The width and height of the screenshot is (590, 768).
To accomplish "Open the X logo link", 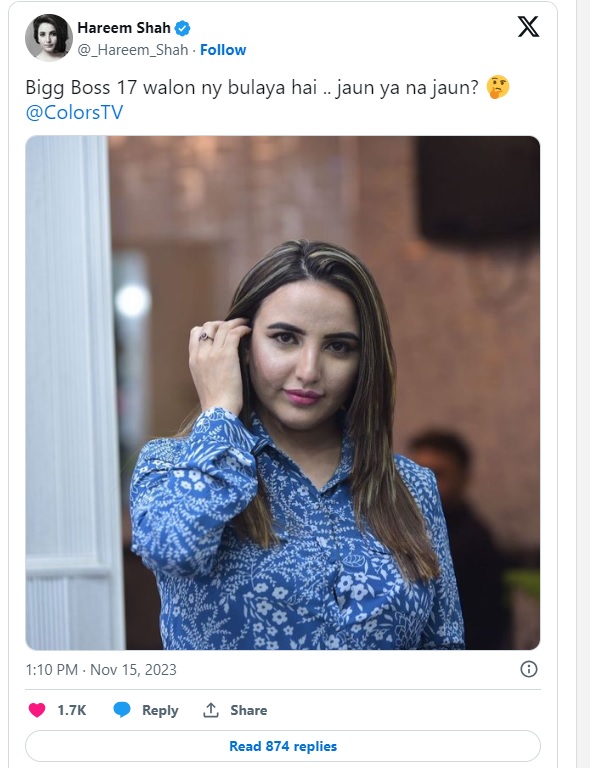I will point(528,26).
